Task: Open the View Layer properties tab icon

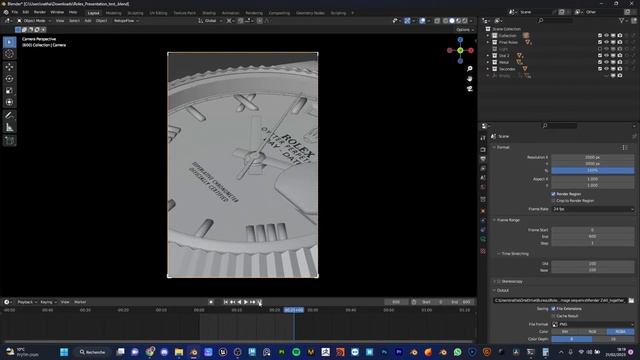Action: (483, 168)
